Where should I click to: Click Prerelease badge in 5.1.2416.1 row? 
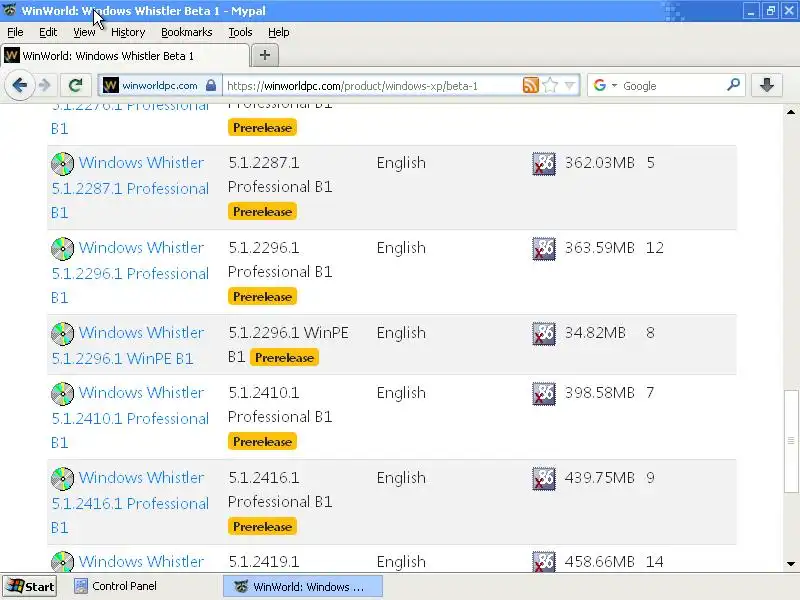pos(262,527)
